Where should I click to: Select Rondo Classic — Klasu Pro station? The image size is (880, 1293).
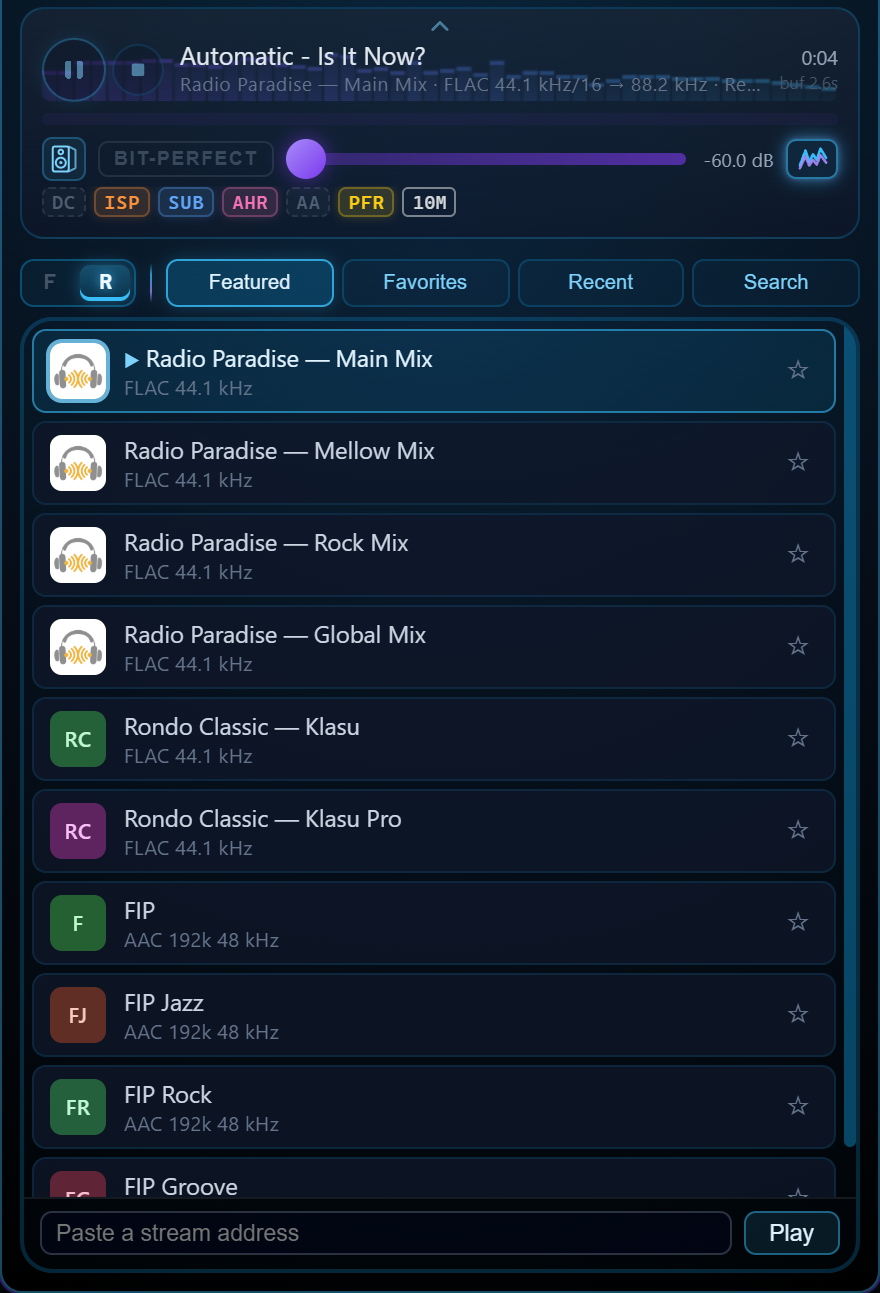434,831
